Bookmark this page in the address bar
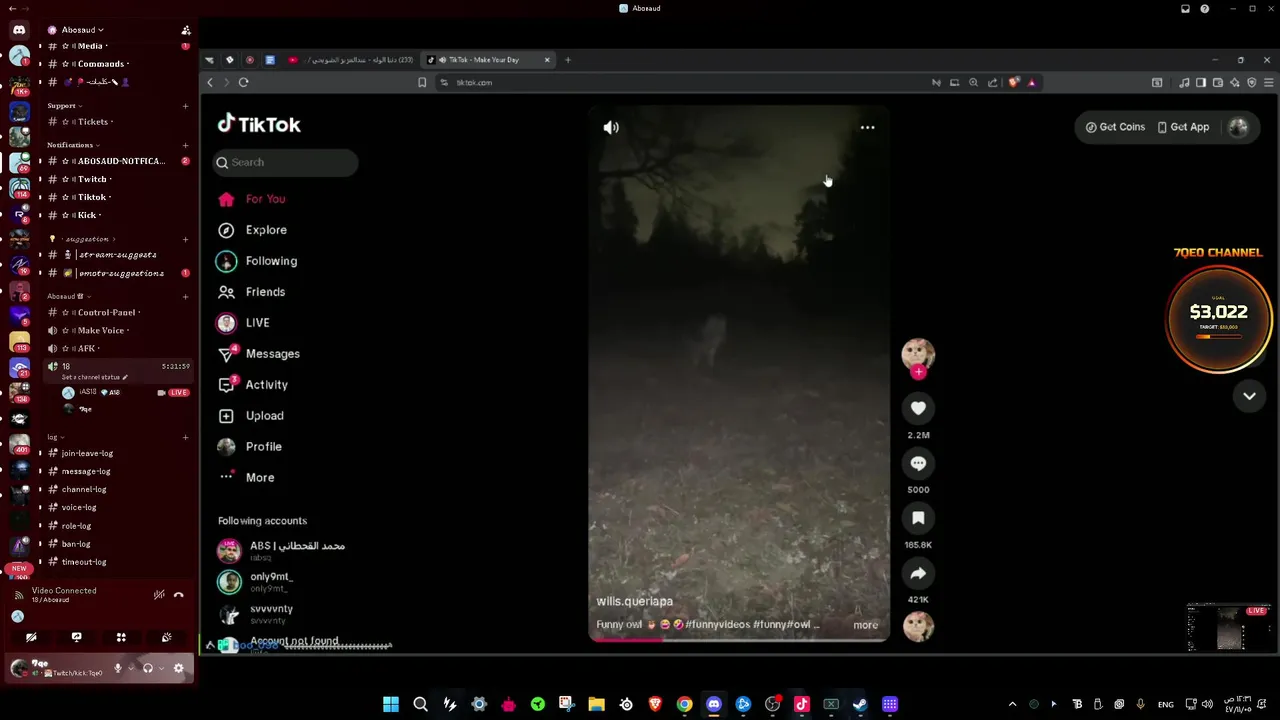 point(422,82)
